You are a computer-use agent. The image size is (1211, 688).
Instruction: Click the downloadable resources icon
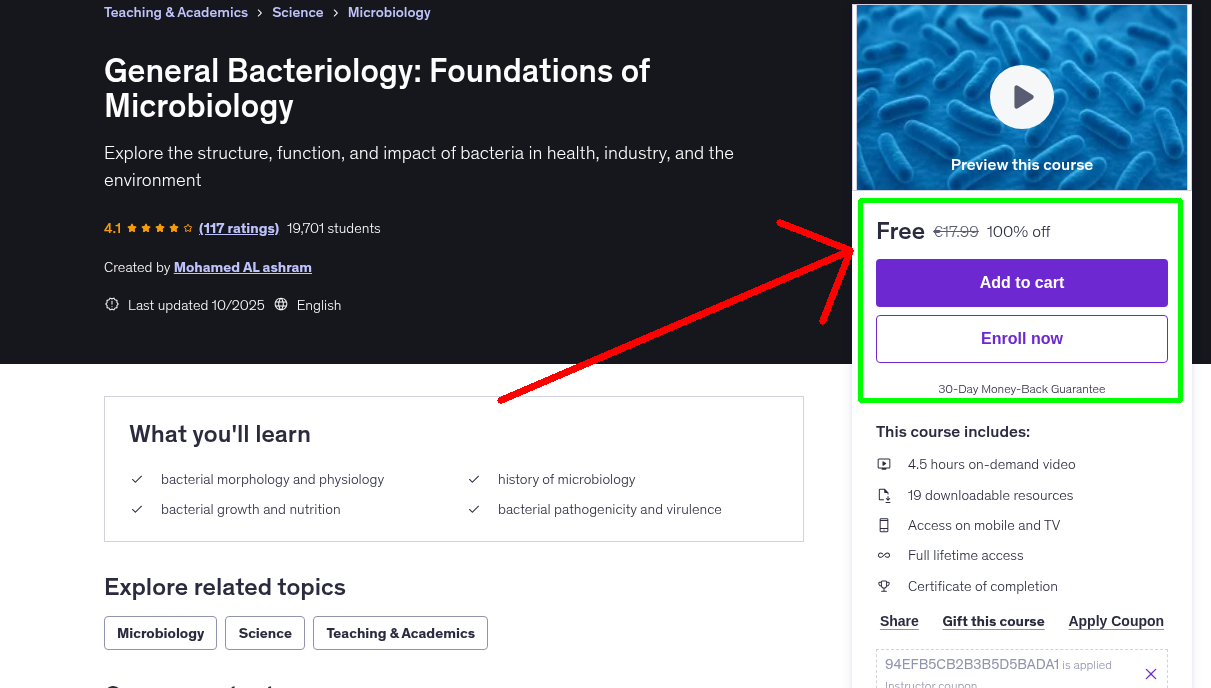click(884, 494)
